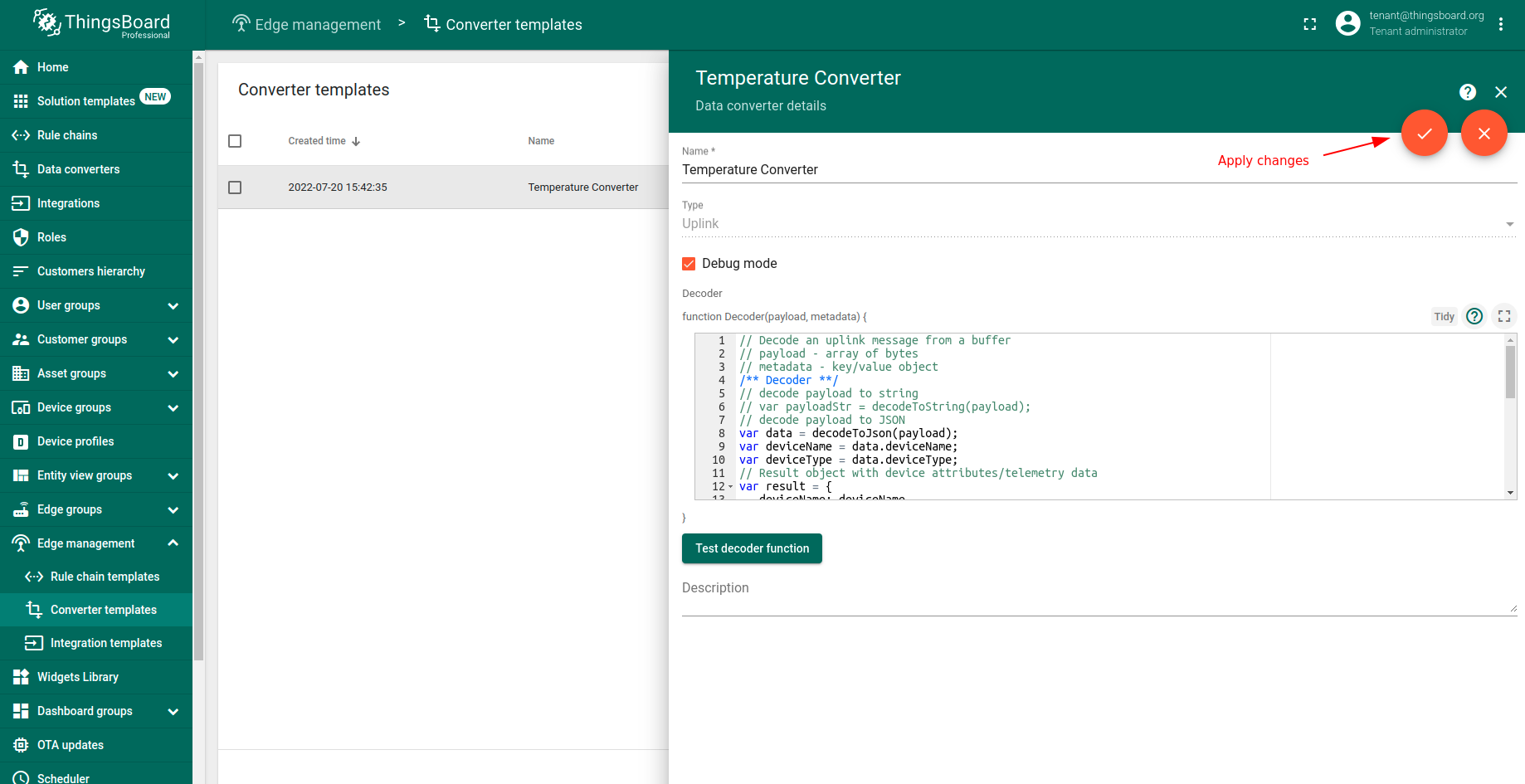1525x784 pixels.
Task: Click the Tidy code button
Action: [x=1445, y=316]
